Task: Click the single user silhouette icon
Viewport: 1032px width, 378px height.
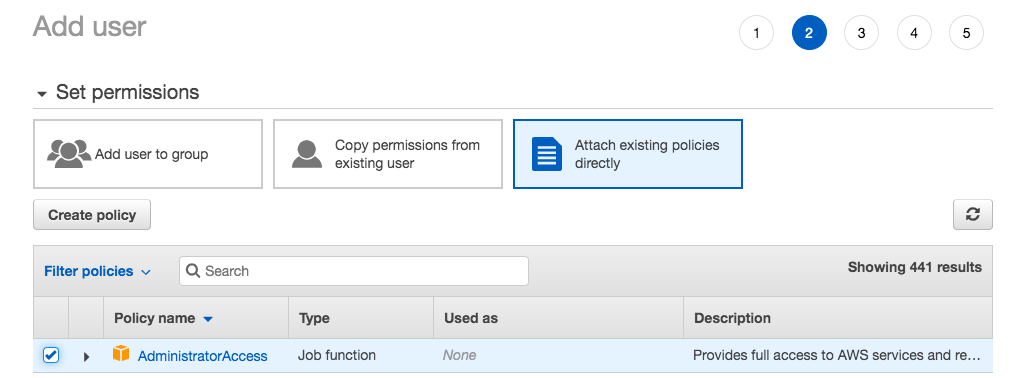Action: click(307, 154)
